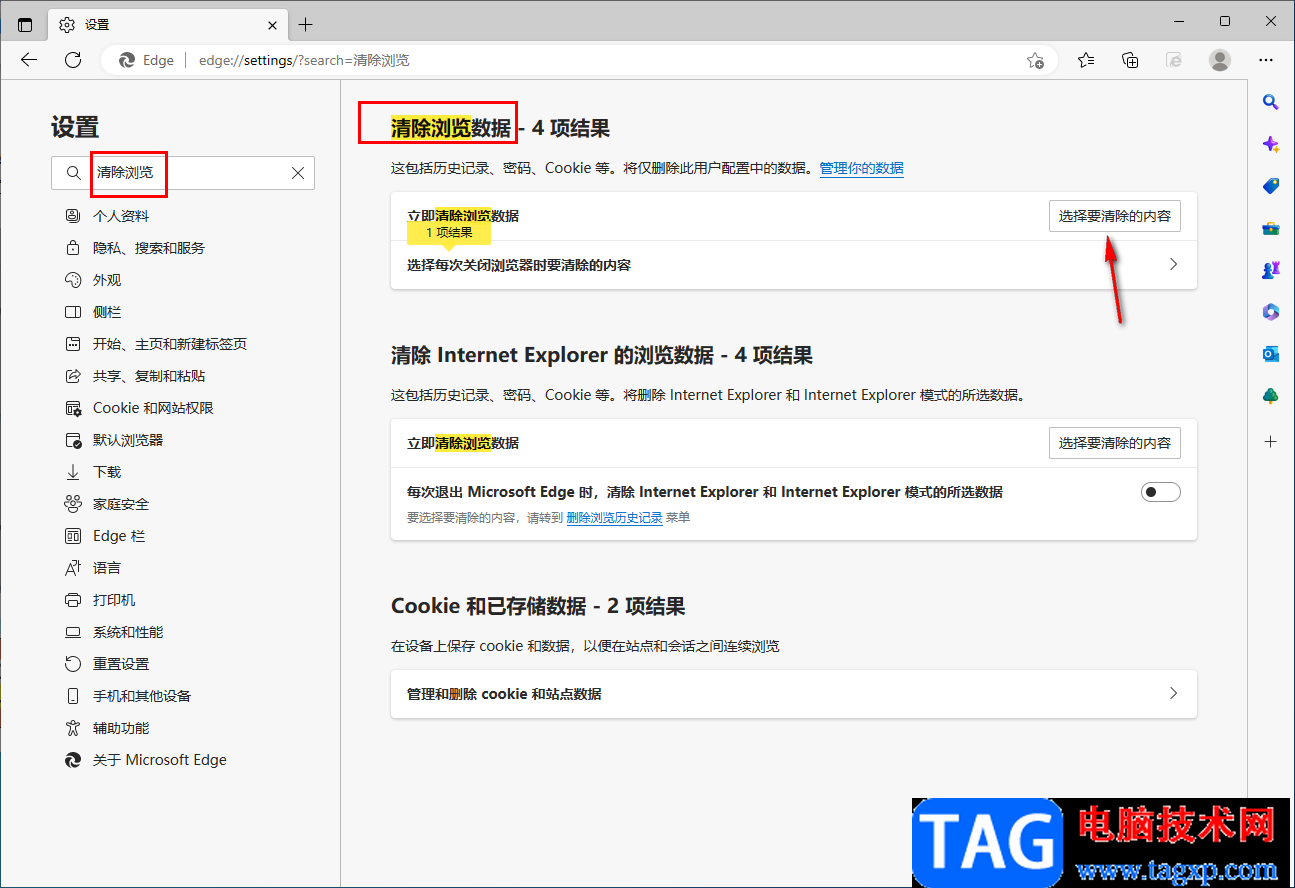Expand 选择每次关闭浏览器时要清除的内容 row
The height and width of the screenshot is (888, 1295).
tap(794, 265)
